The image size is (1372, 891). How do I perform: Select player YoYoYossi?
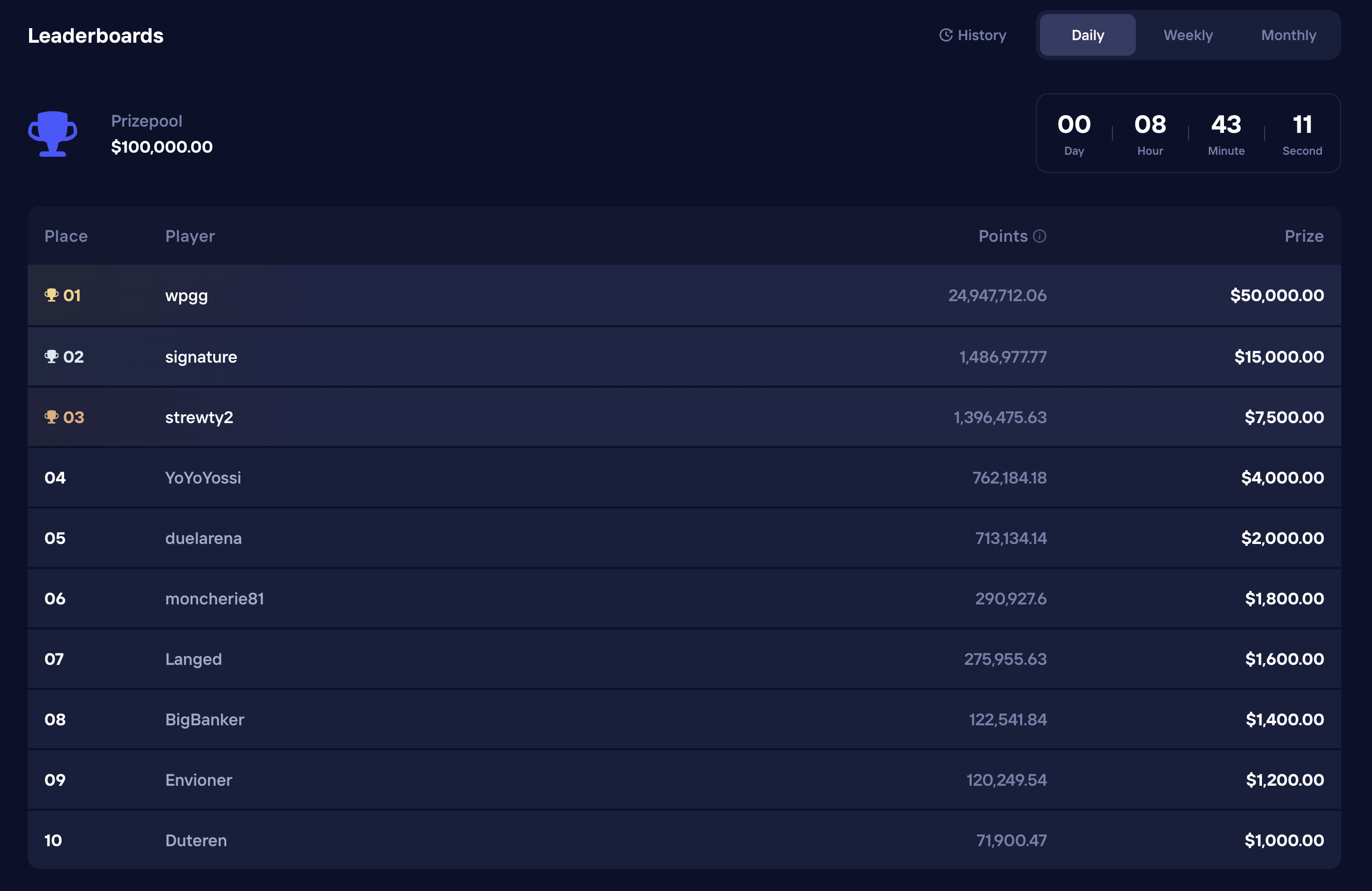(203, 478)
